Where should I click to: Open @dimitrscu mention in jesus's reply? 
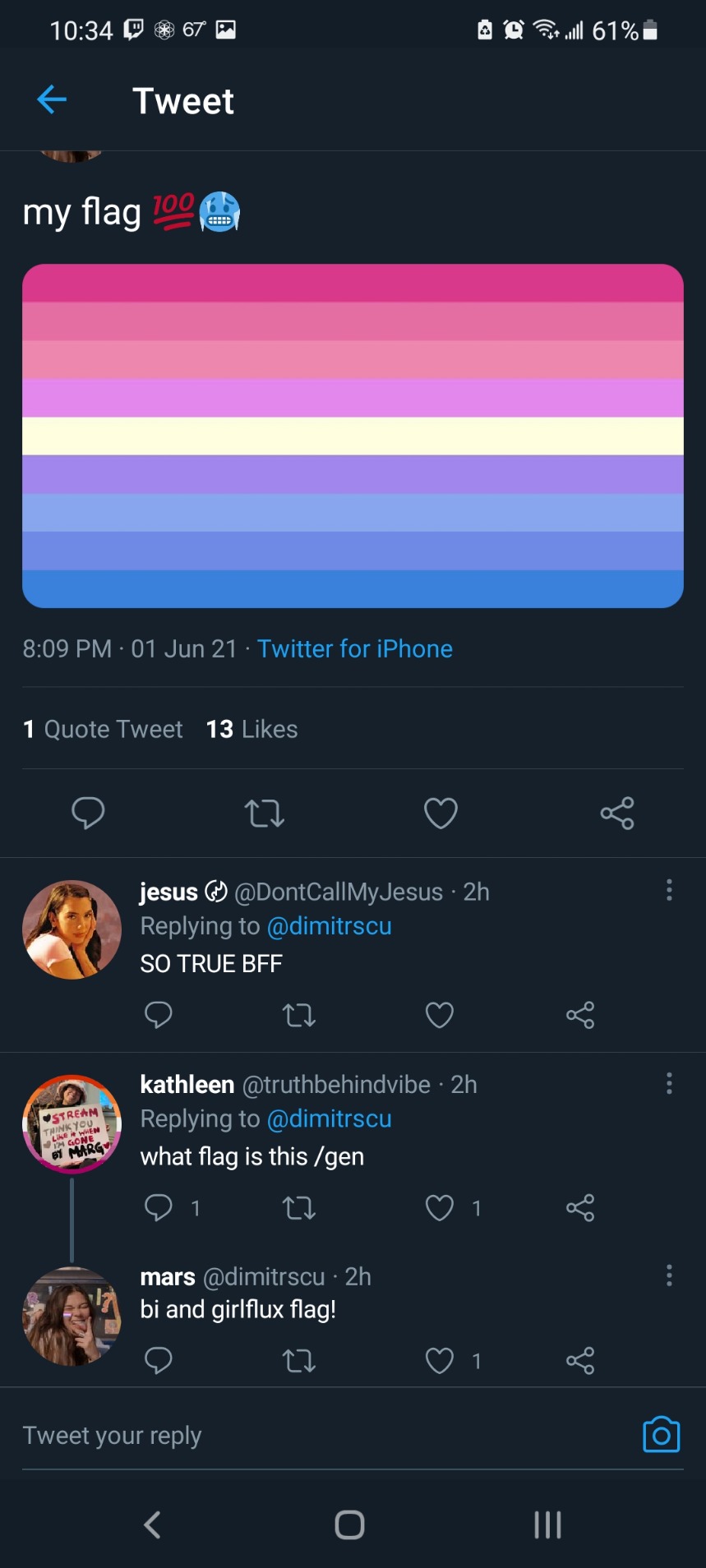(329, 926)
